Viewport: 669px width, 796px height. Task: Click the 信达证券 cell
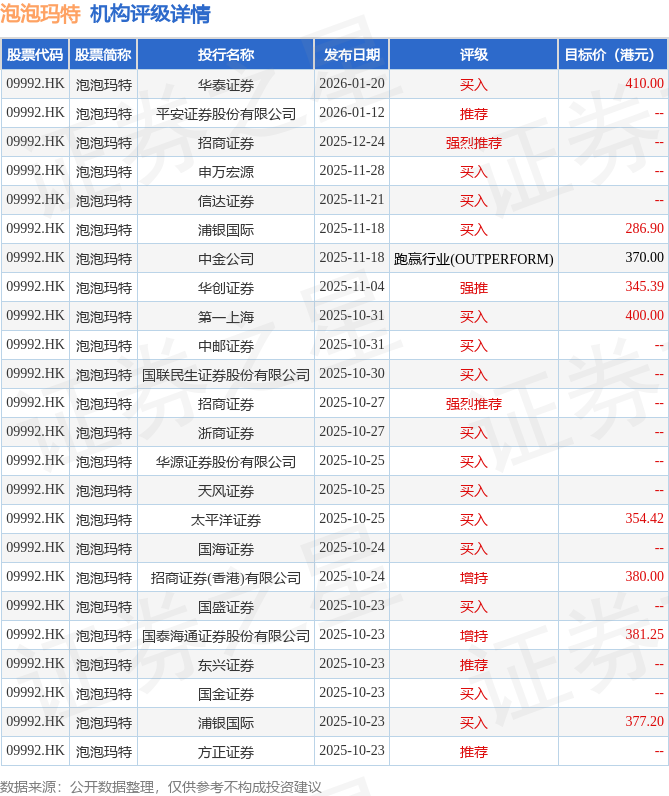coord(226,200)
